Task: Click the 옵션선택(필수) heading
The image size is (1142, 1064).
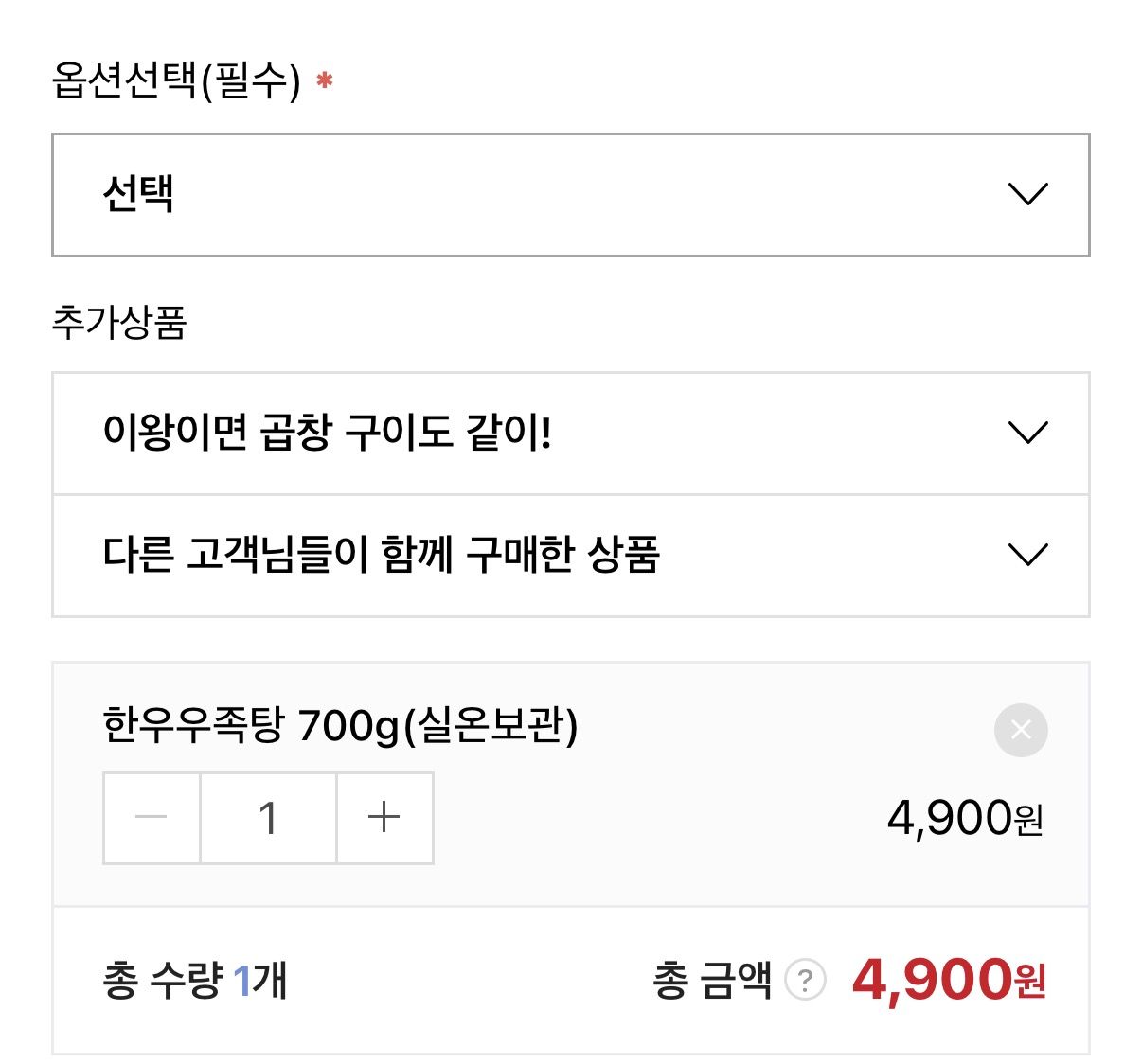Action: click(x=176, y=81)
